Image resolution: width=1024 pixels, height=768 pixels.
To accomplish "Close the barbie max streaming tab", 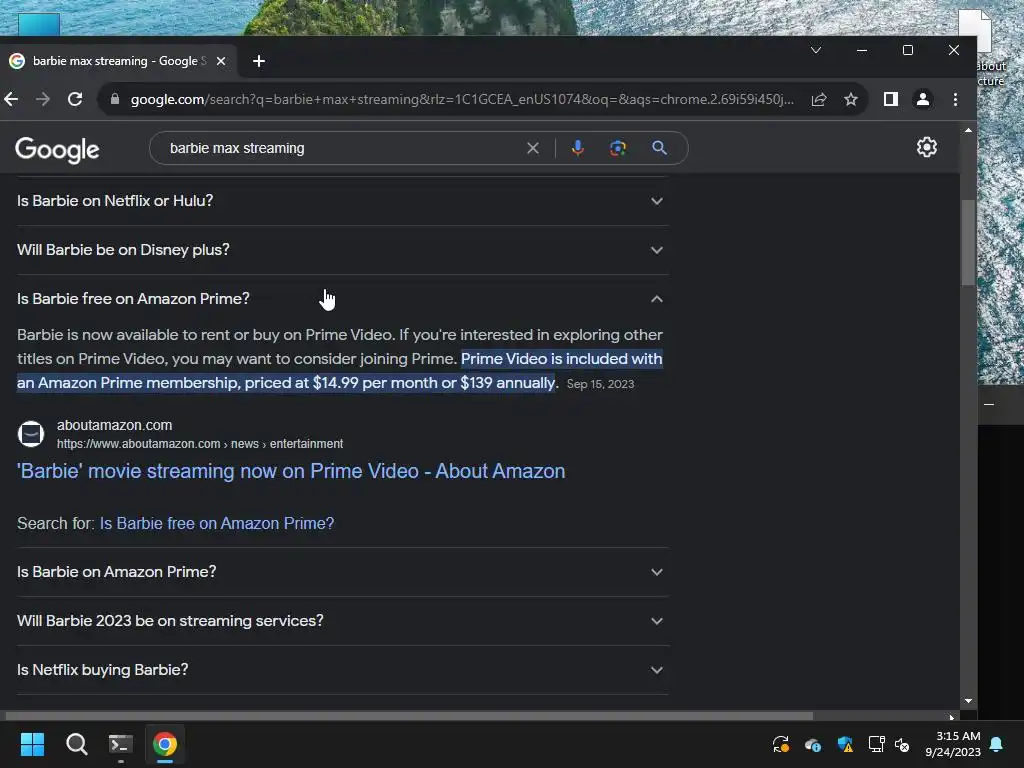I will coord(221,61).
